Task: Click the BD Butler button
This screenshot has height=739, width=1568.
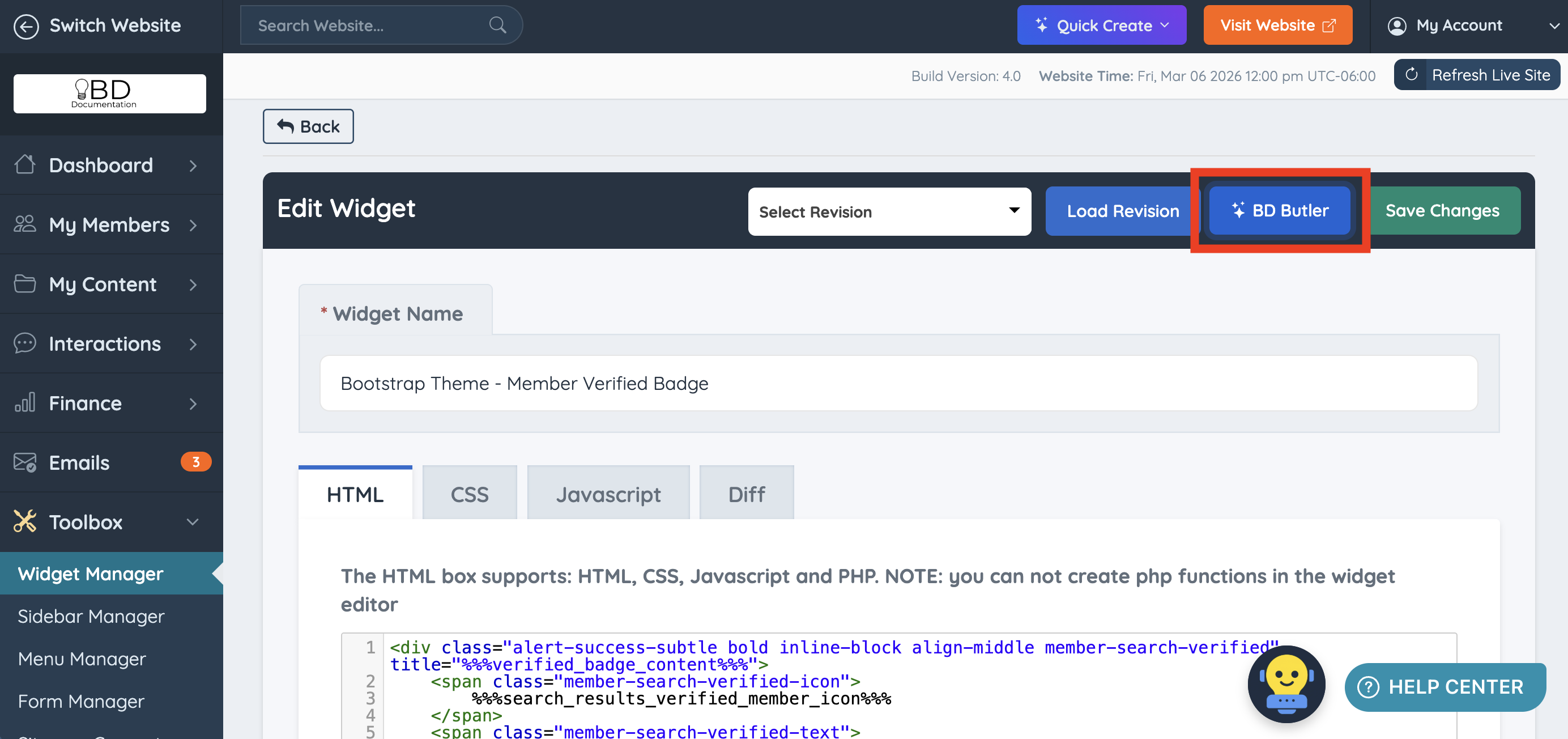Action: pyautogui.click(x=1280, y=211)
